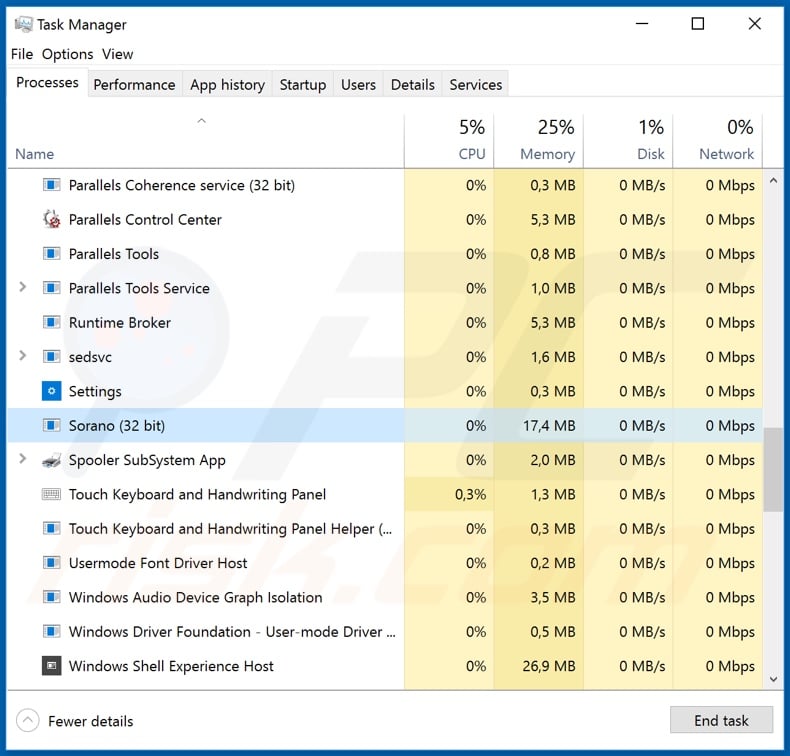Minimize the Task Manager window
The width and height of the screenshot is (790, 756).
[642, 23]
